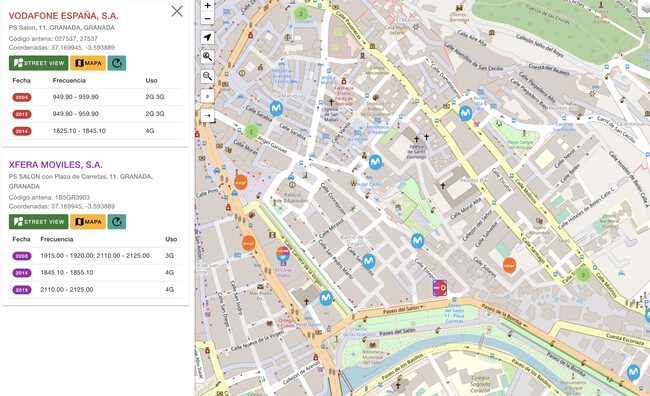Select Movistar marker by Carrera de la Virgen church
Viewport: 650px width, 396px height.
(x=326, y=298)
